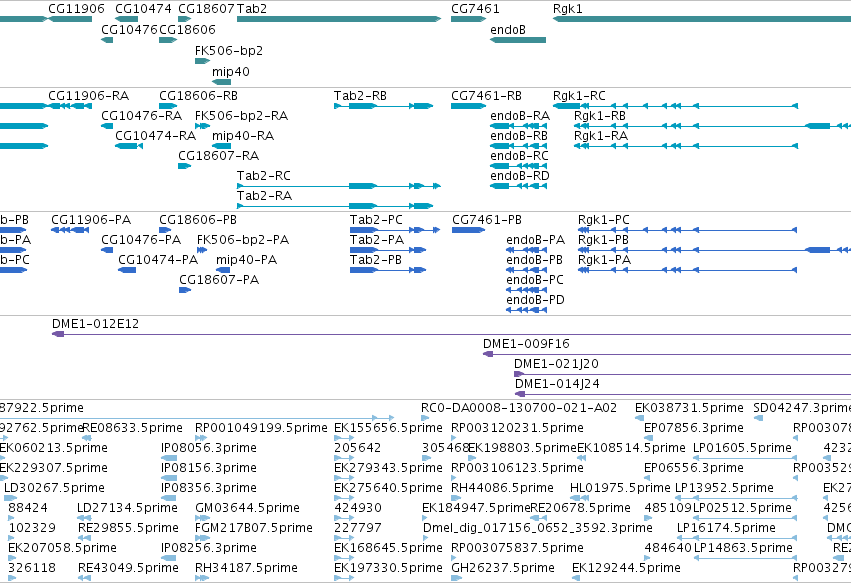Screen dimensions: 851x583
Task: Select the endoB-RB transcript label
Action: tap(519, 136)
